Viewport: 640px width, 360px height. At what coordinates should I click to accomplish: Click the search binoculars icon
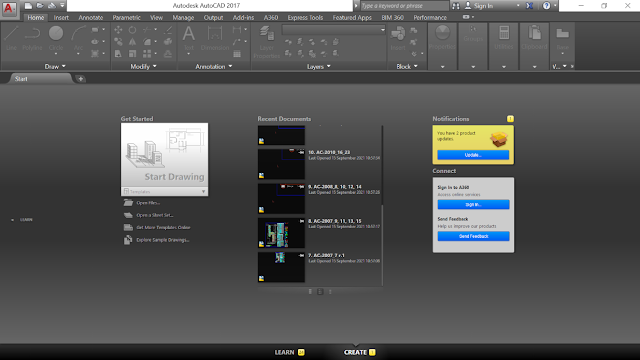pos(456,6)
